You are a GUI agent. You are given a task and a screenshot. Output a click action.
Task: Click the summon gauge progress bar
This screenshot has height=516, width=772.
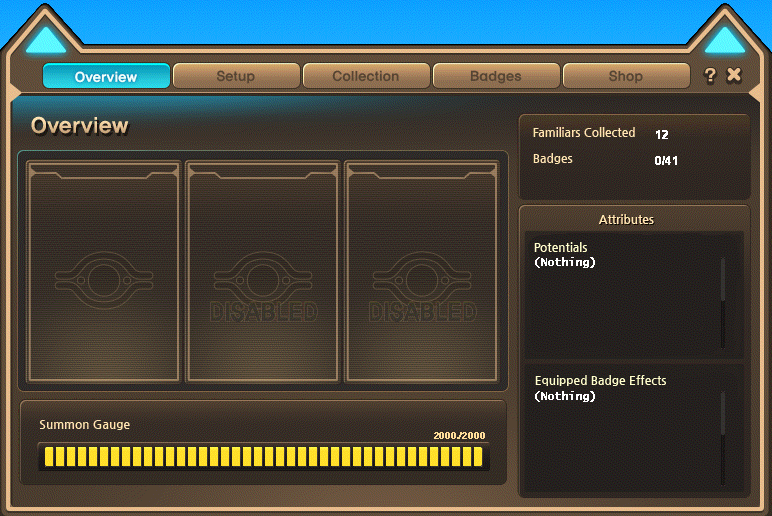coord(263,456)
